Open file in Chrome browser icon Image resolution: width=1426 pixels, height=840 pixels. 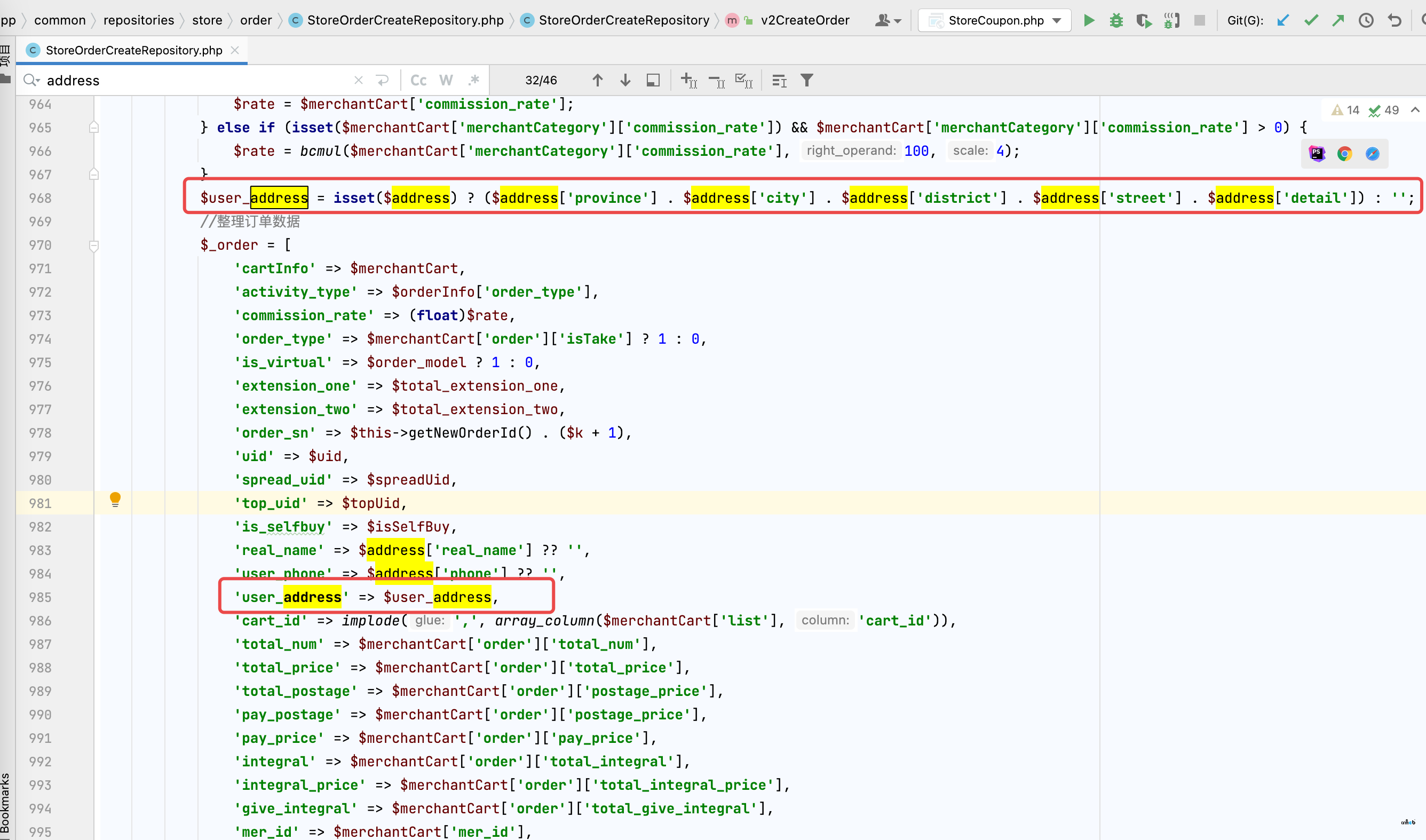coord(1344,153)
